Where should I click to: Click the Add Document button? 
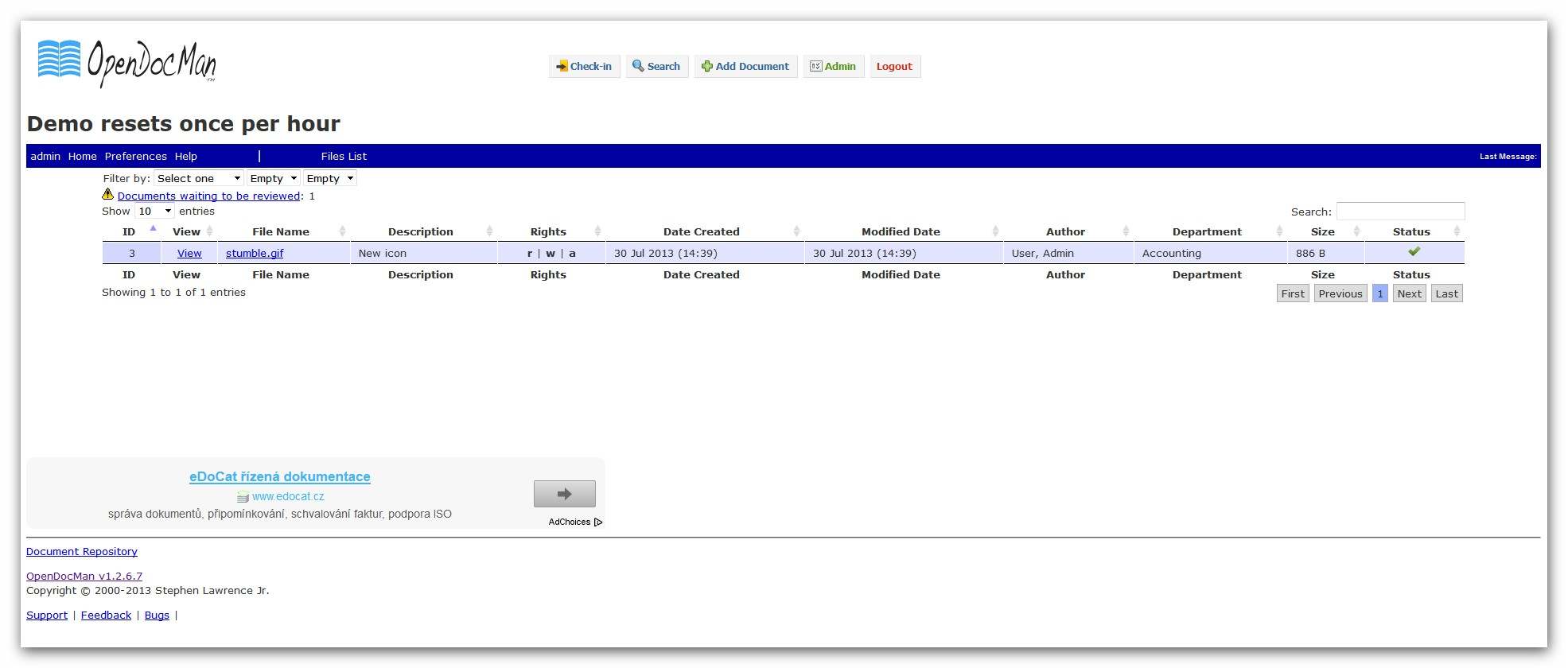(745, 66)
